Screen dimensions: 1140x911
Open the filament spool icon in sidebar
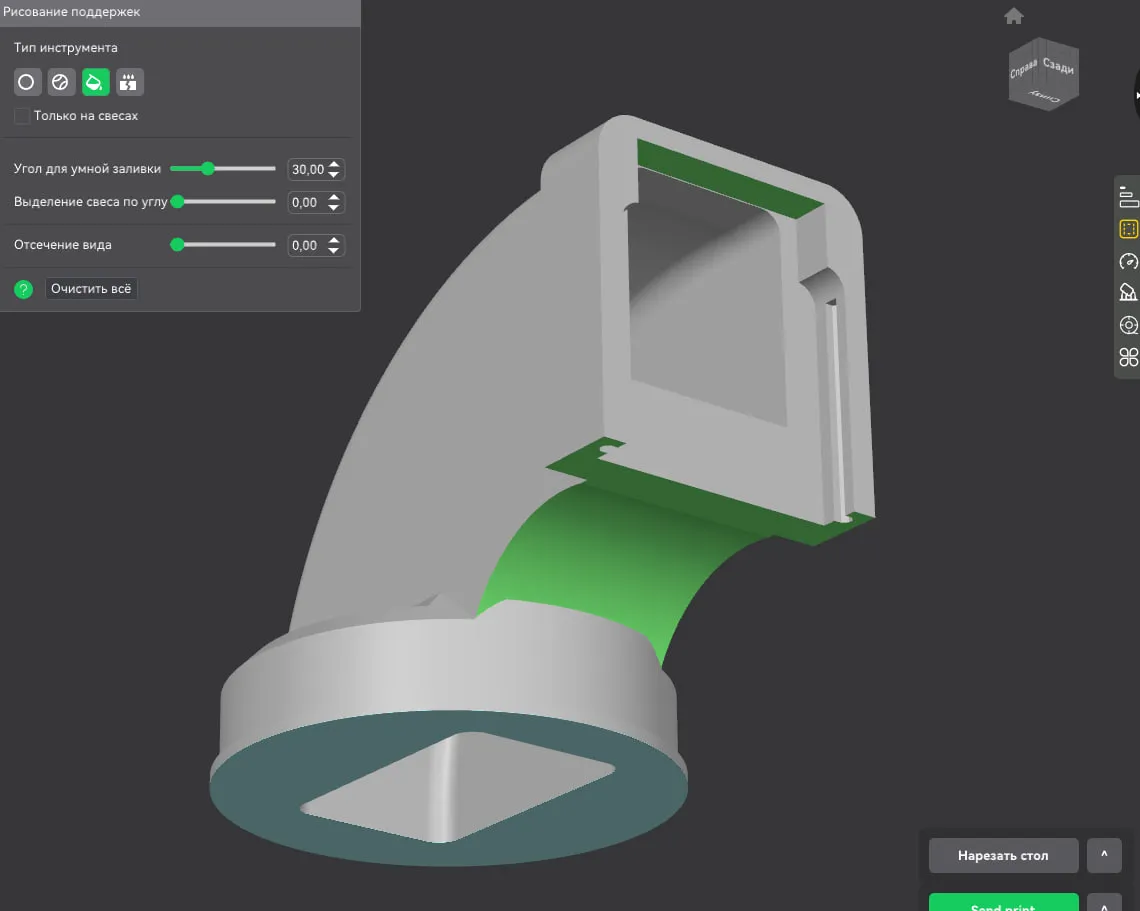coord(1128,325)
